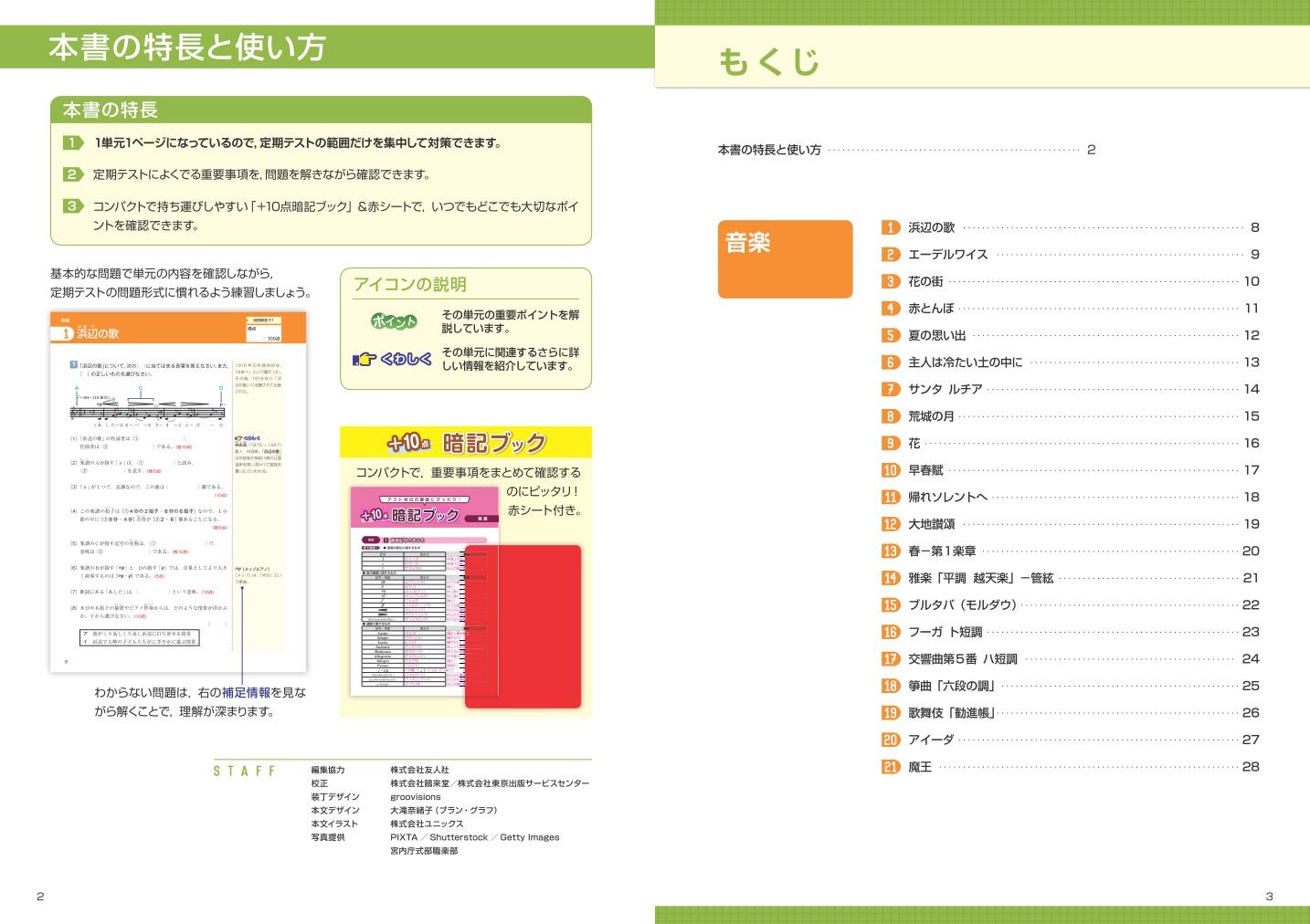Click orange badge 2 beside エーデルワイス
The width and height of the screenshot is (1310, 924).
tap(891, 255)
